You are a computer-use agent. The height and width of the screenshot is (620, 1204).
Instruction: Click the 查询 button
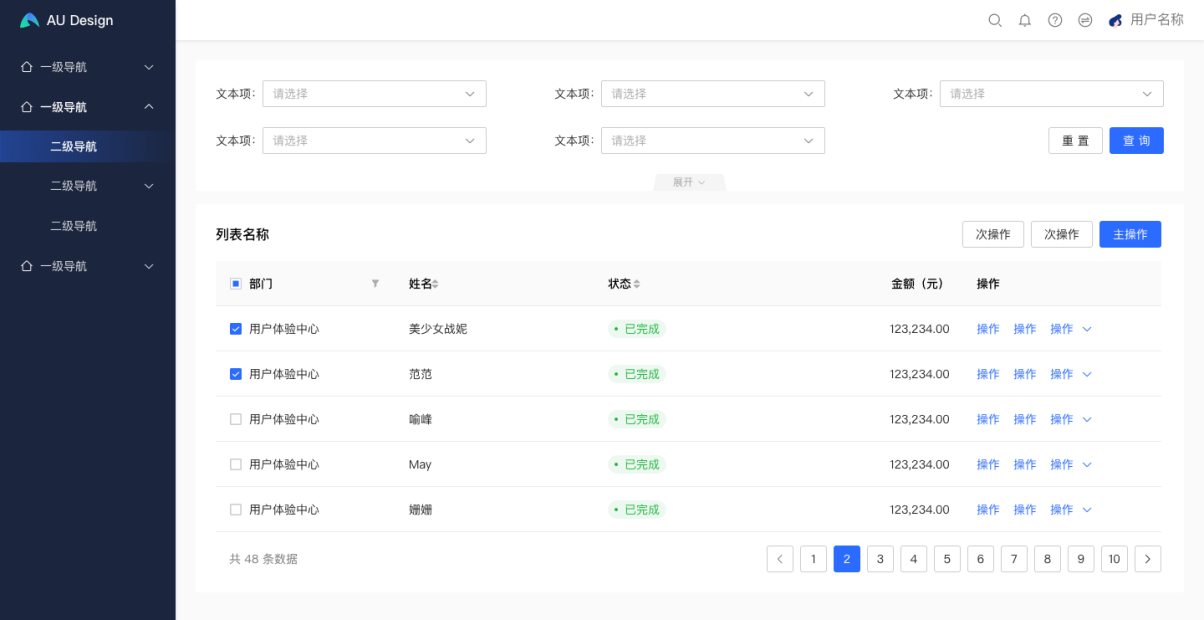pyautogui.click(x=1136, y=141)
